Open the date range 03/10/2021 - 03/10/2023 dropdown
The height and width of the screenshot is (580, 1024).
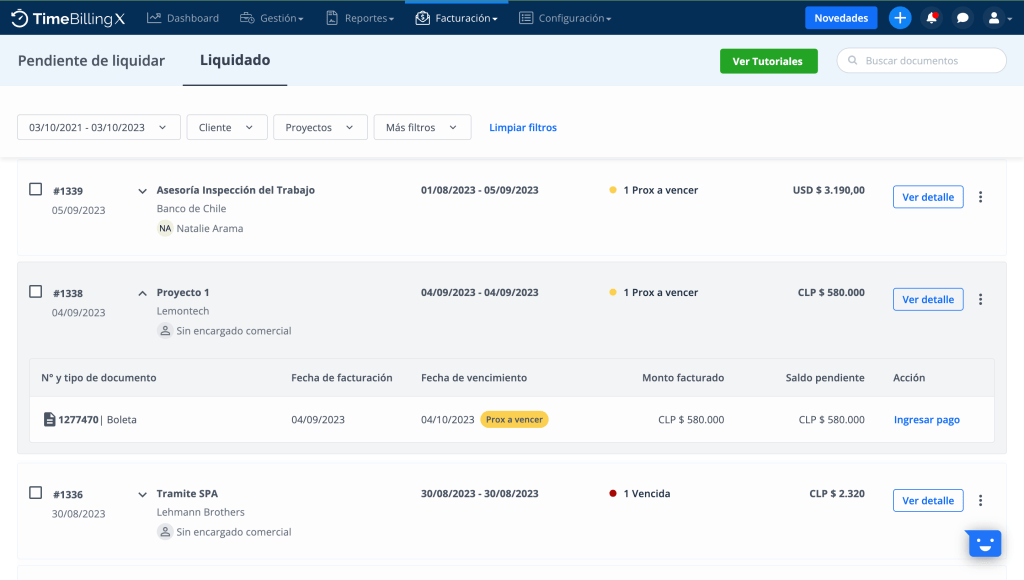click(99, 127)
